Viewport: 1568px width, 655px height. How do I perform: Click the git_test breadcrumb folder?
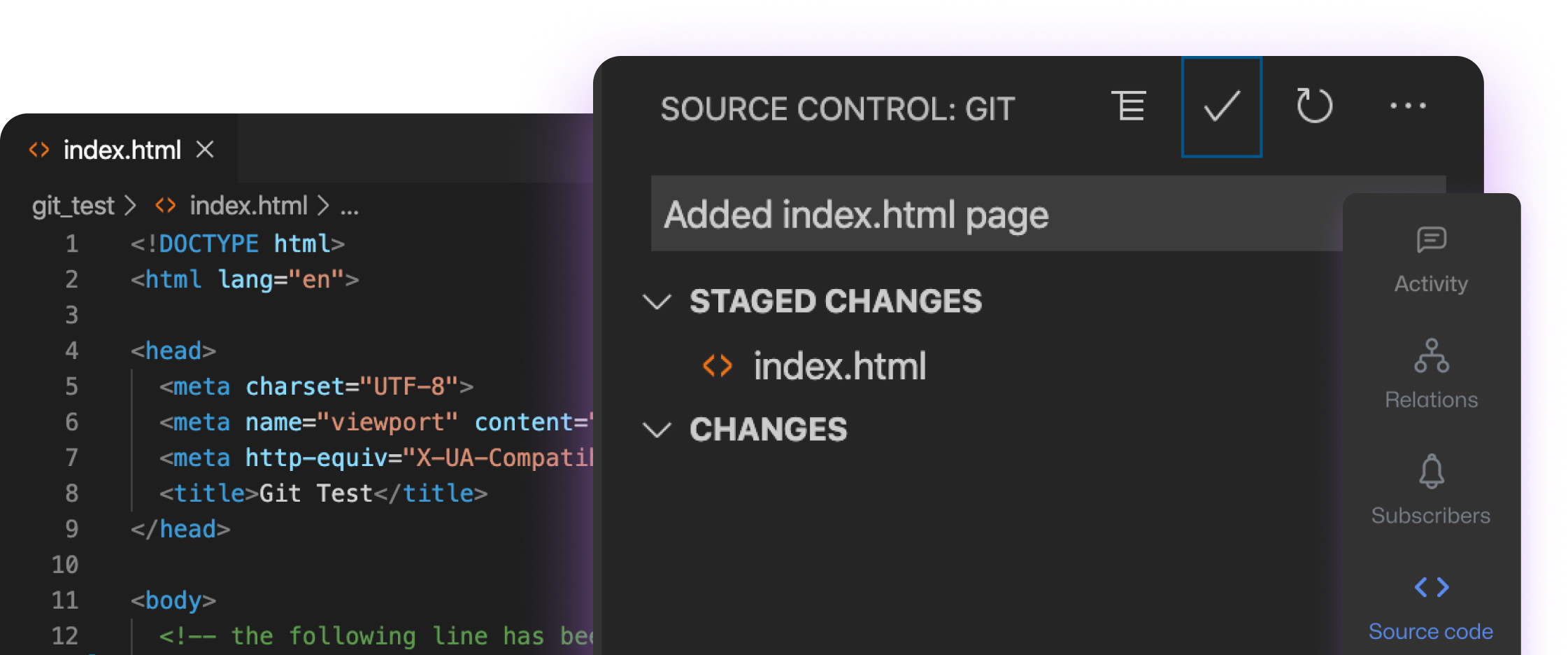click(73, 206)
